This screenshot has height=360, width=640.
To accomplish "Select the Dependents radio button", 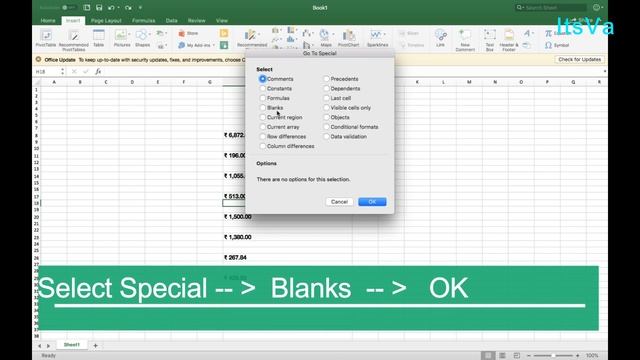I will (x=326, y=89).
